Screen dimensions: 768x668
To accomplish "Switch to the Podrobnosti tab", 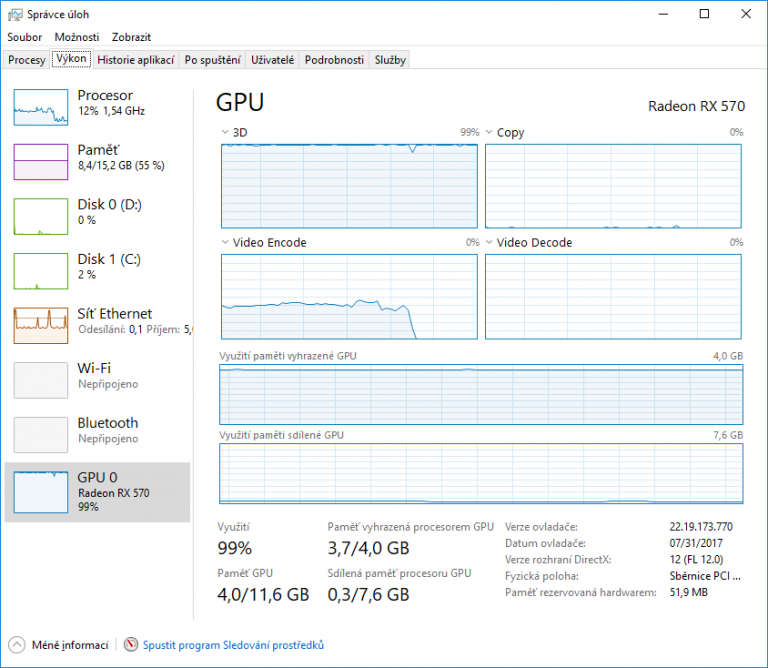I will (334, 60).
